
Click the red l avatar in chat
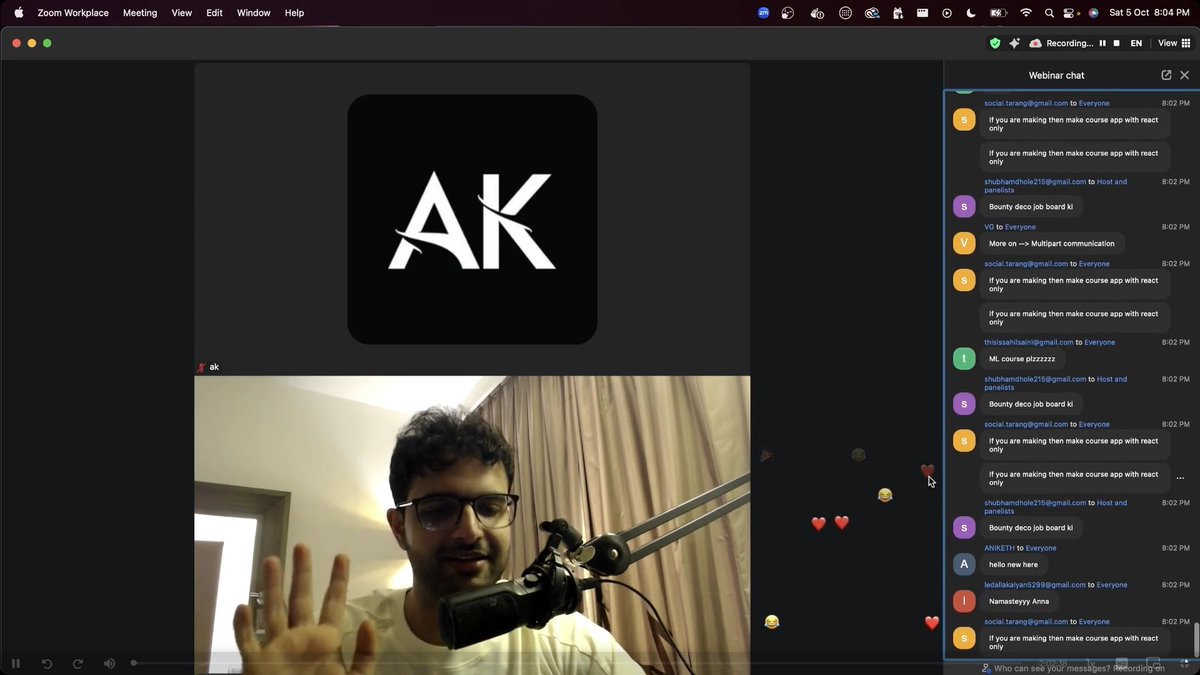[x=964, y=601]
